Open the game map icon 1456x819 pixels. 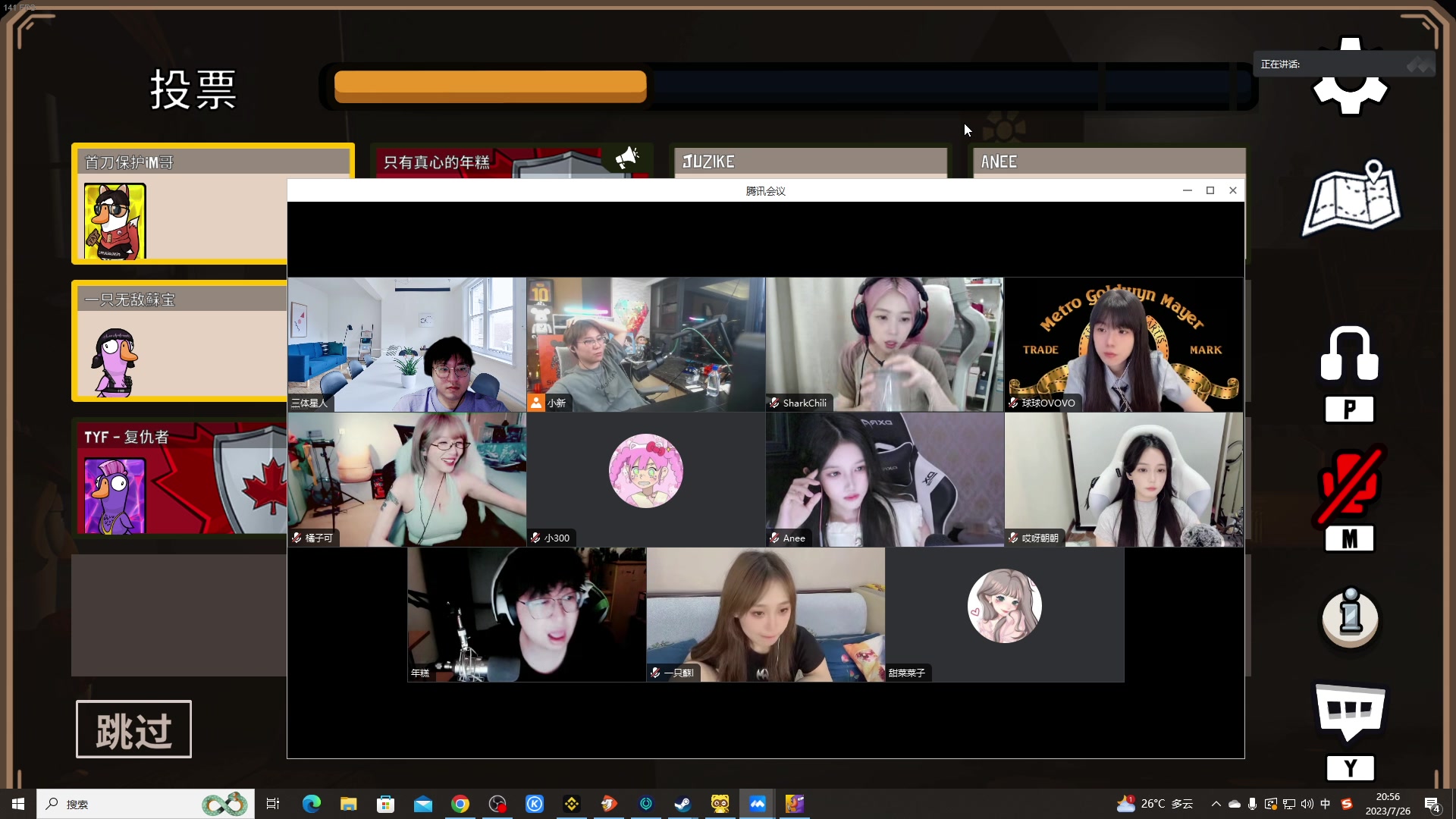[x=1351, y=198]
